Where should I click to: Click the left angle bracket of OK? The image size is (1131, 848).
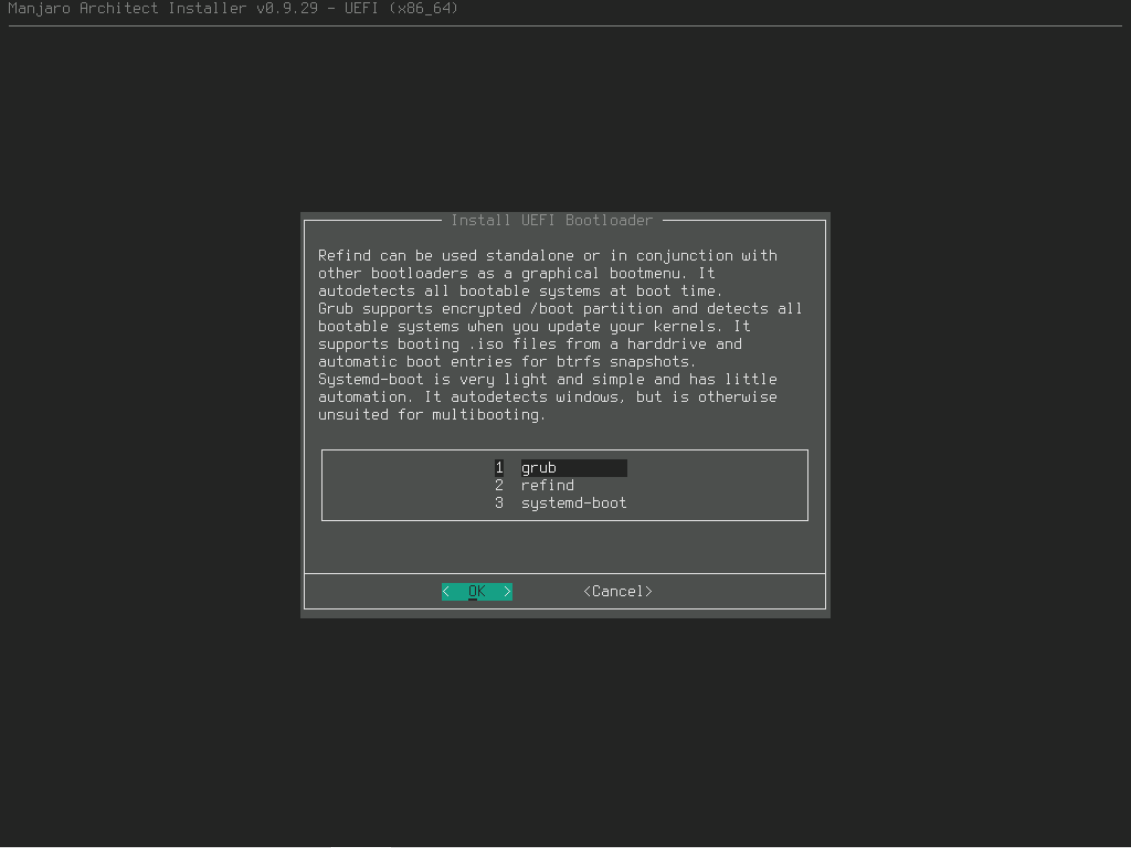pos(446,592)
